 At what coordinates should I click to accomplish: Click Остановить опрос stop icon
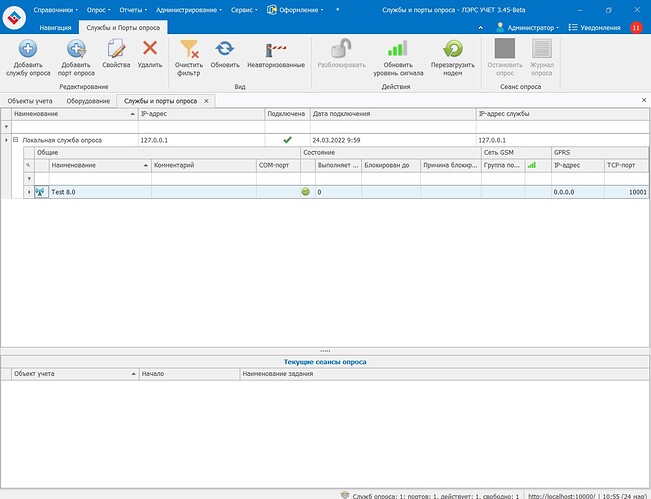(x=504, y=48)
